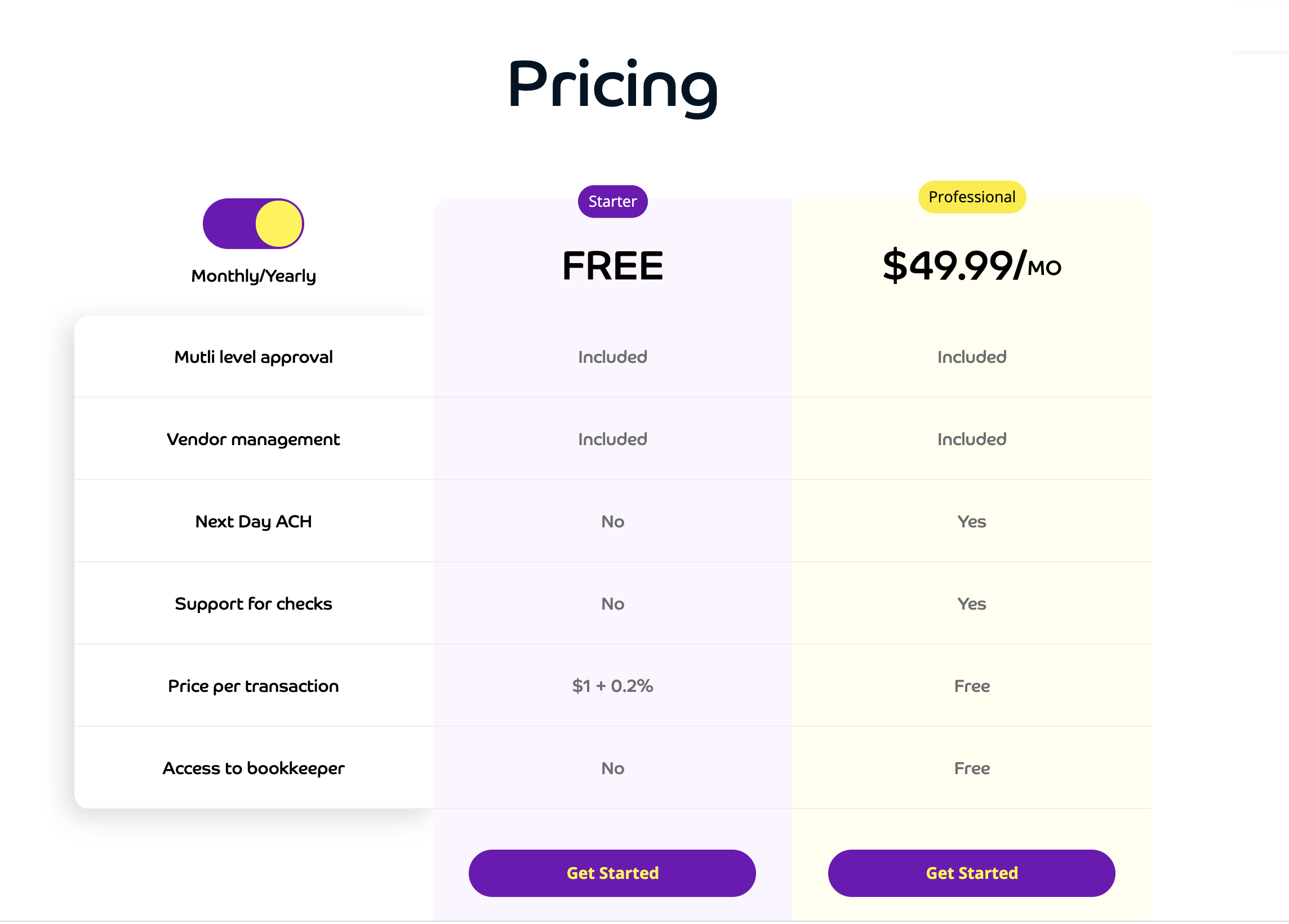Select the Vendor management feature label

(253, 439)
